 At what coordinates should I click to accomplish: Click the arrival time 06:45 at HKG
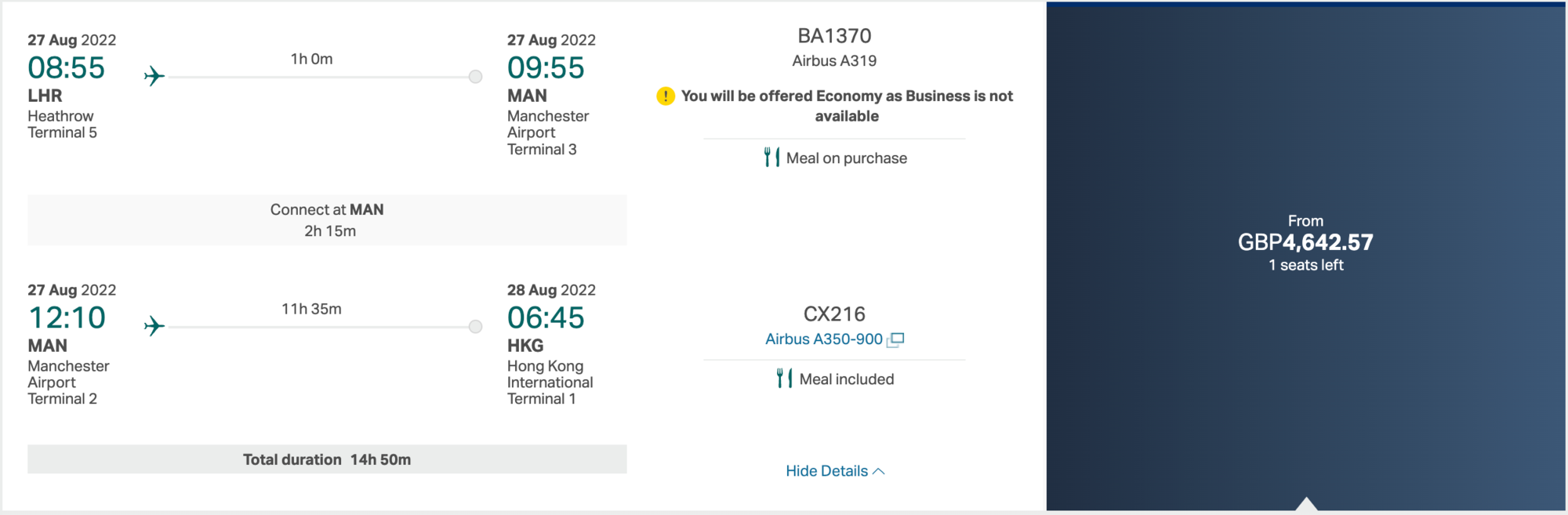[x=546, y=318]
